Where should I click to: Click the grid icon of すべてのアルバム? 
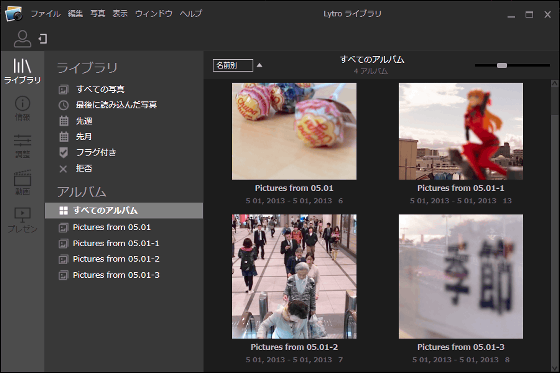coord(63,210)
